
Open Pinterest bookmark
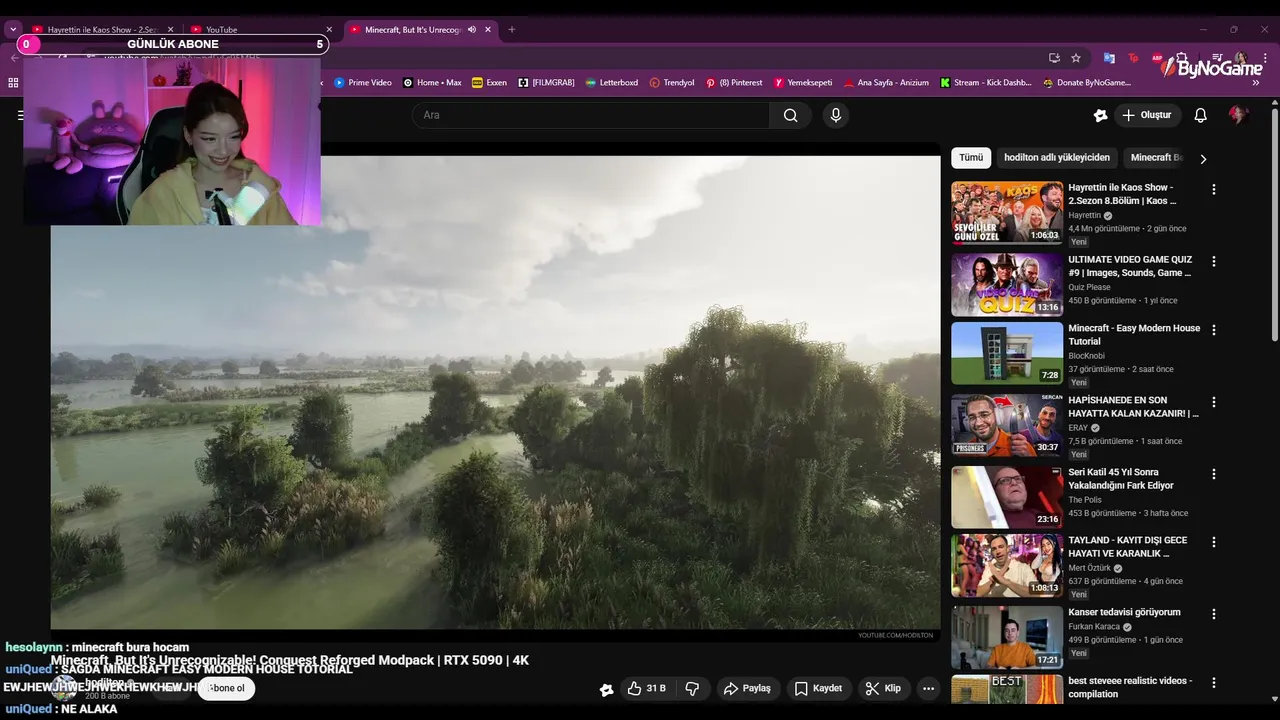(734, 83)
